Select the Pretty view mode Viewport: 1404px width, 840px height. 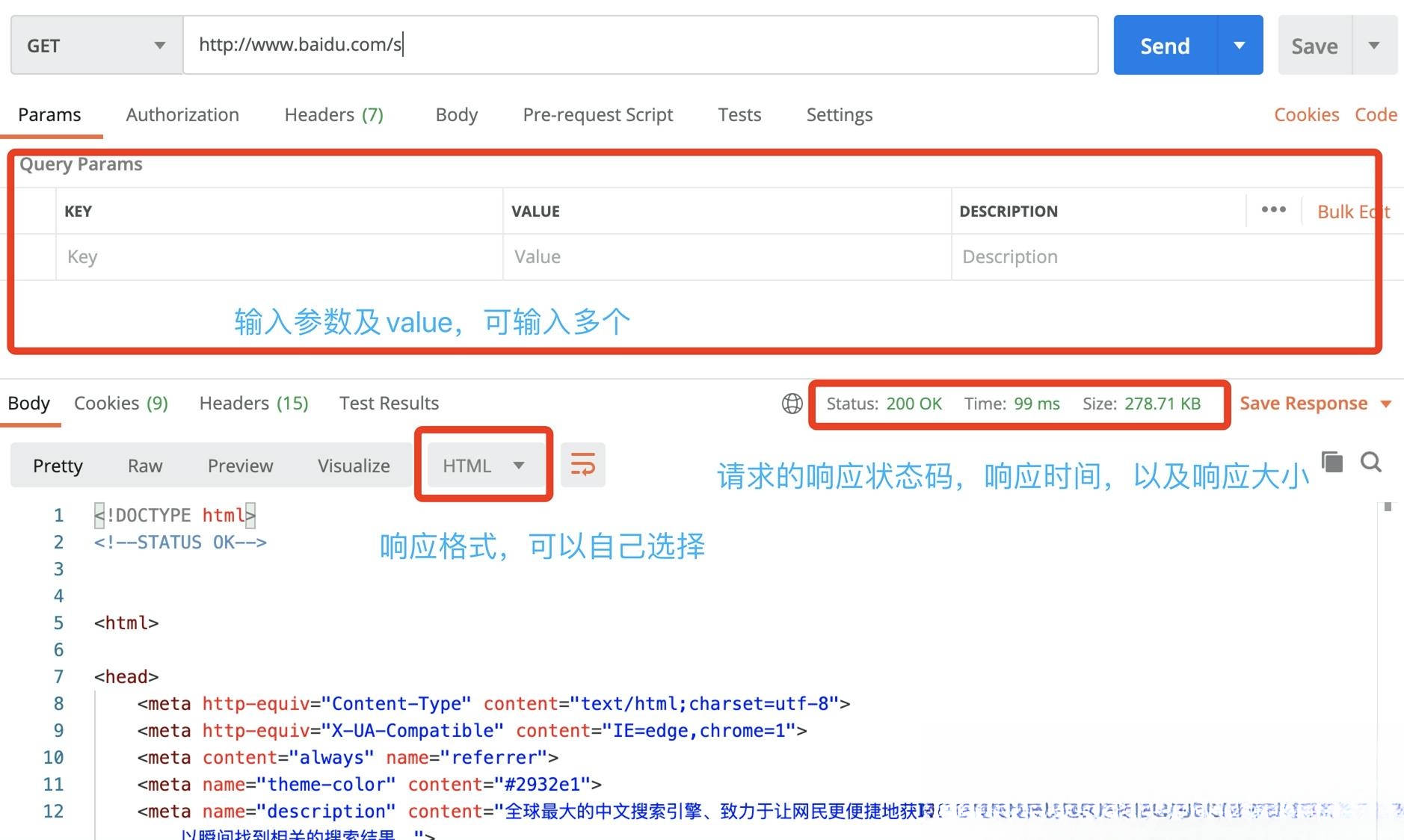coord(58,466)
